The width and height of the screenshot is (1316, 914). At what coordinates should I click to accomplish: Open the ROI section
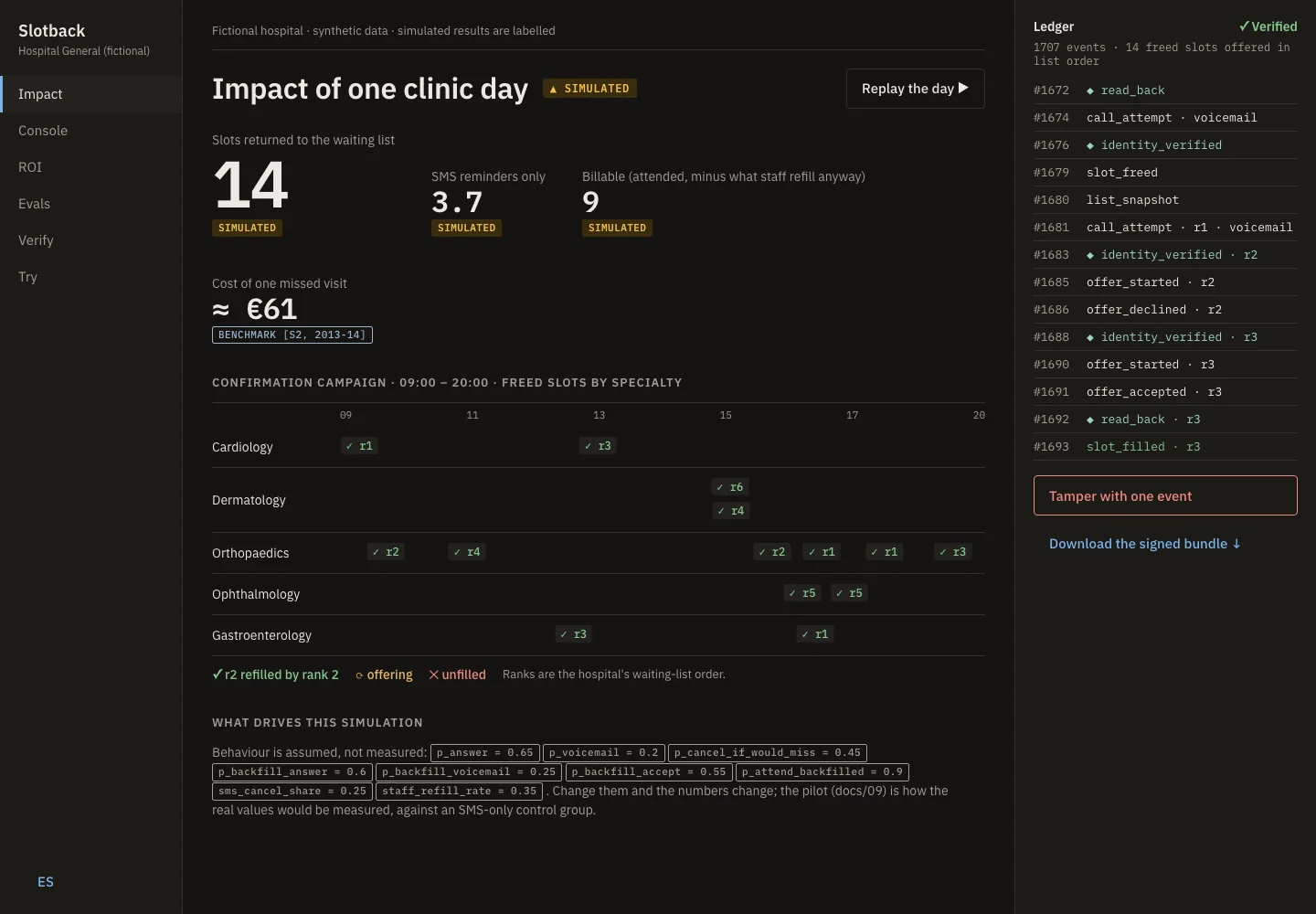(x=91, y=167)
